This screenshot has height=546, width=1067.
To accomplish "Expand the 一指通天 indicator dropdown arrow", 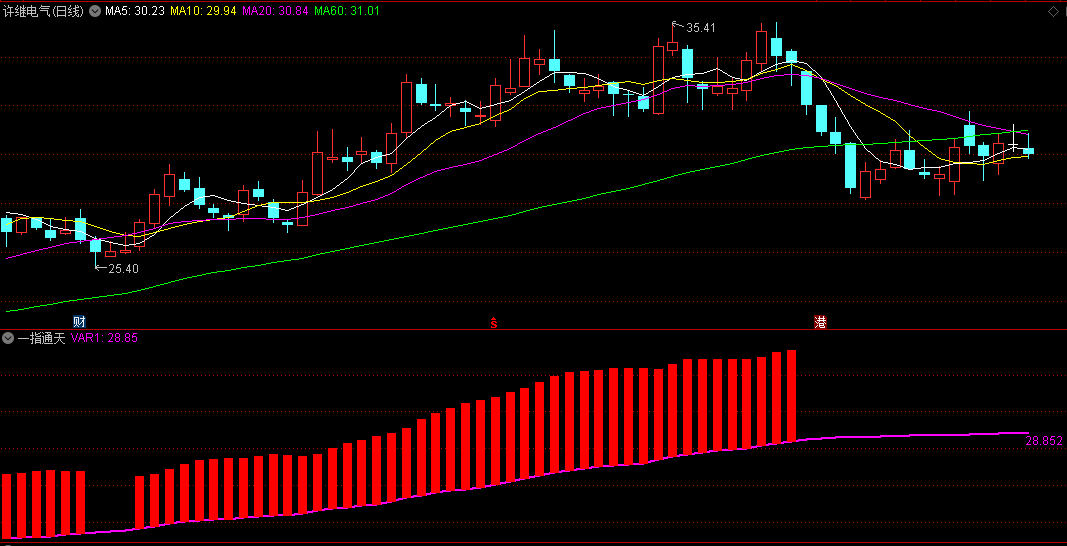I will 7,338.
